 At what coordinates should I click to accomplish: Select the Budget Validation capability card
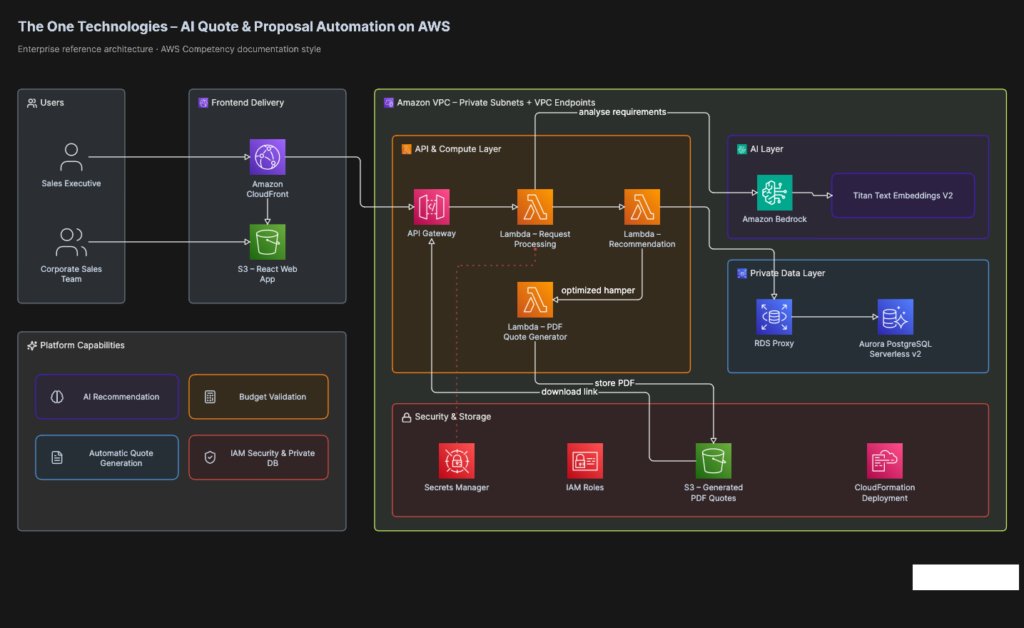259,397
